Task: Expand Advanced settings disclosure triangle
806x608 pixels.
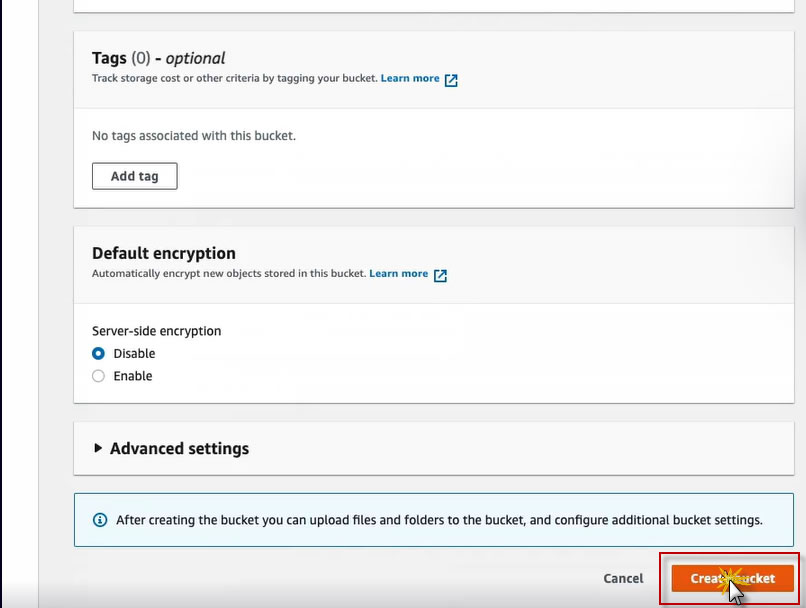Action: click(x=98, y=448)
